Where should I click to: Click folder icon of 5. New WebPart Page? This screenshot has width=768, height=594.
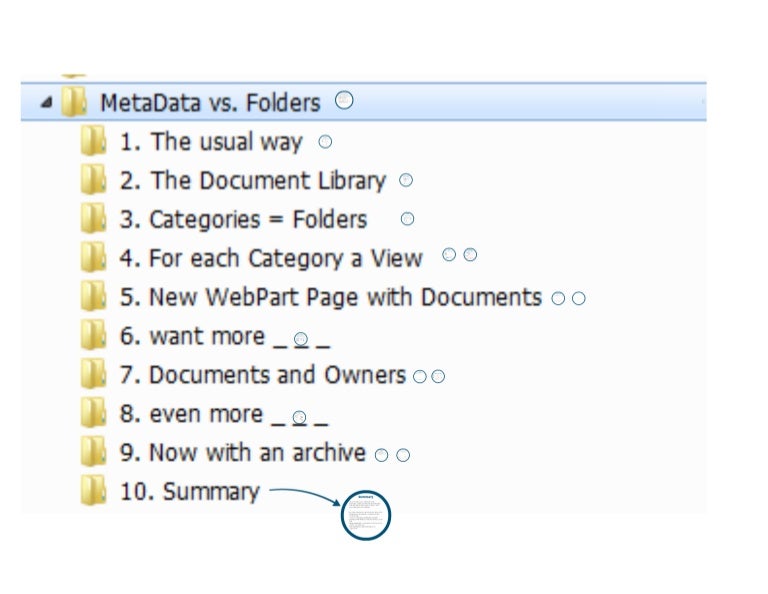click(x=93, y=297)
